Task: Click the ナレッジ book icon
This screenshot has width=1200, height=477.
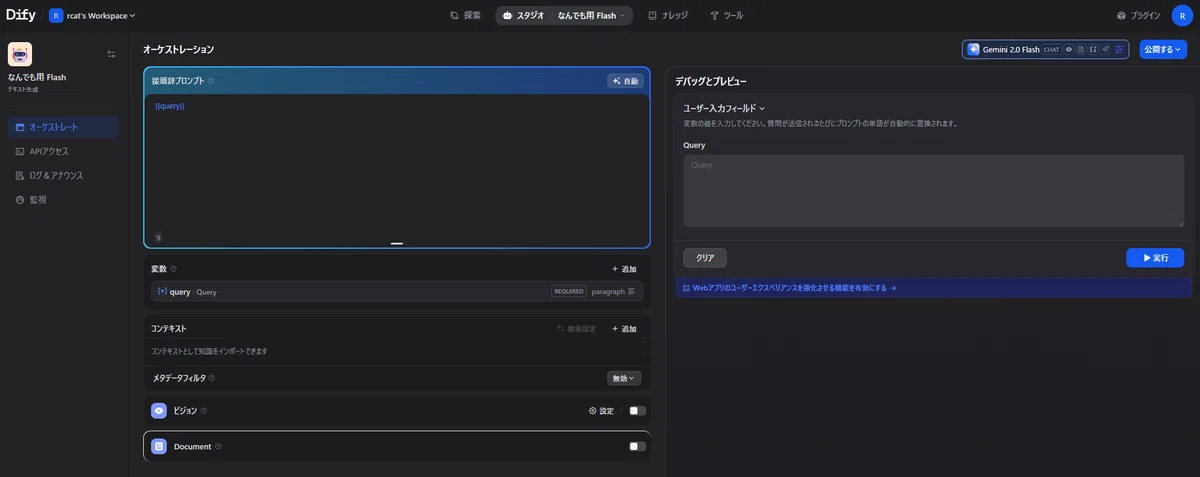Action: (x=652, y=16)
